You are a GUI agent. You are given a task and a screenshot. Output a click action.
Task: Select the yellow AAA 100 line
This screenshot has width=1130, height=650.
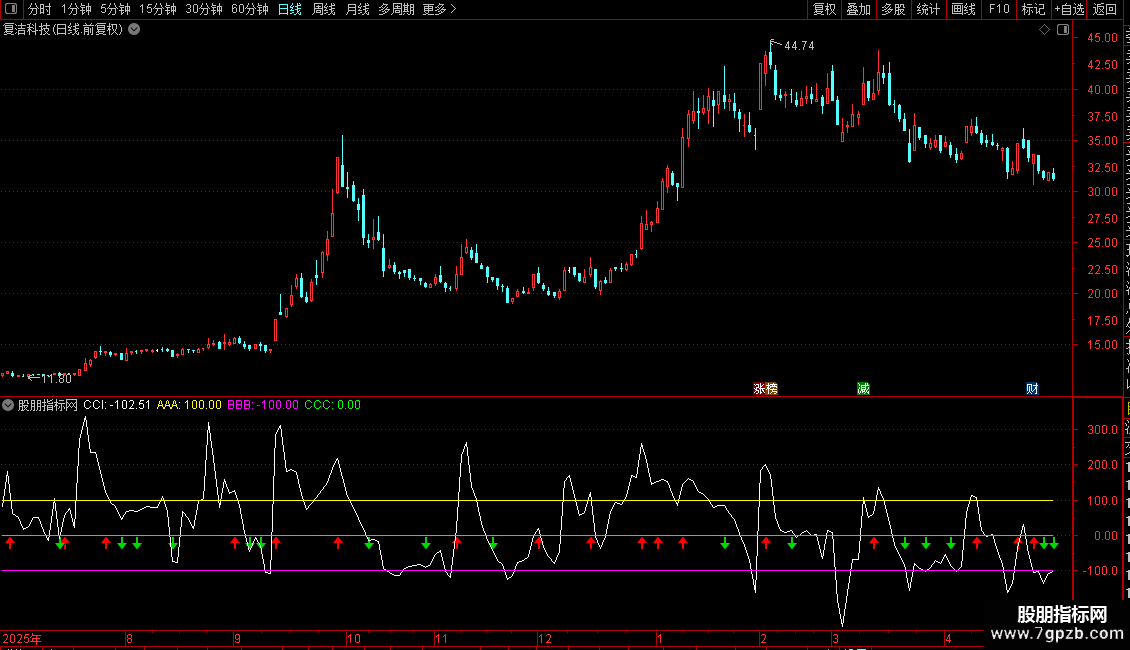(x=527, y=500)
